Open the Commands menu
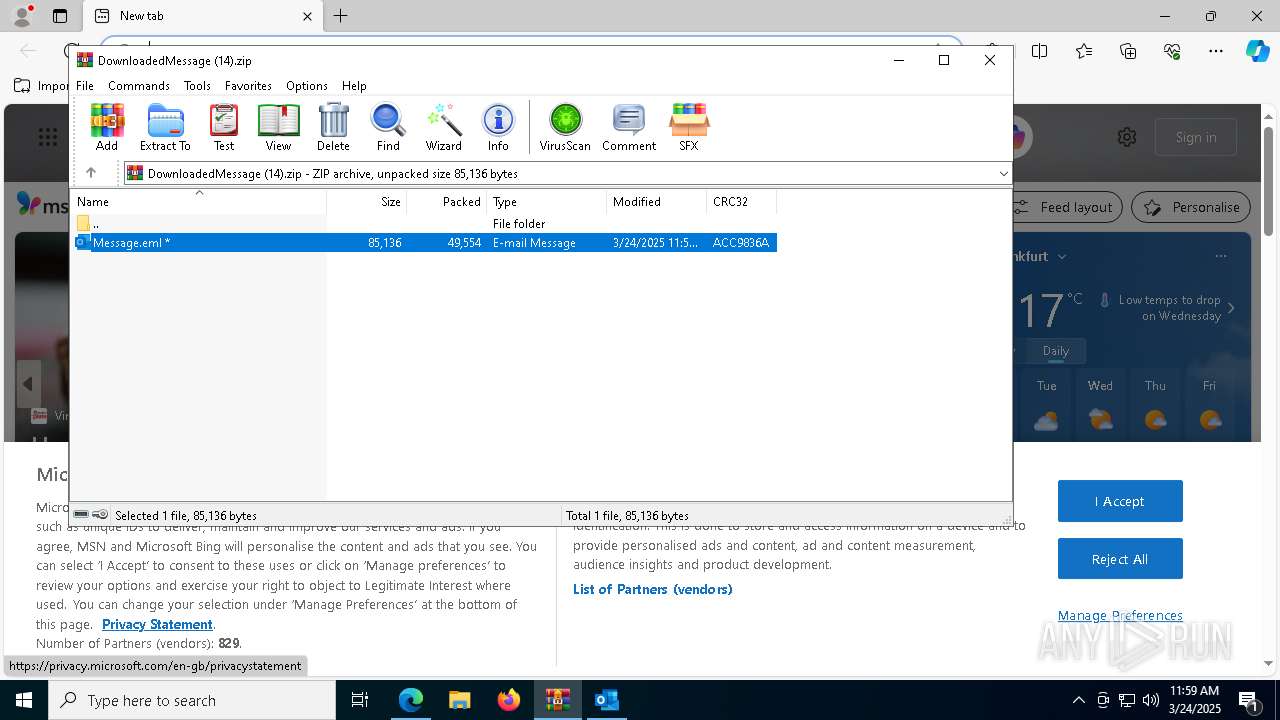The image size is (1280, 720). click(x=139, y=86)
